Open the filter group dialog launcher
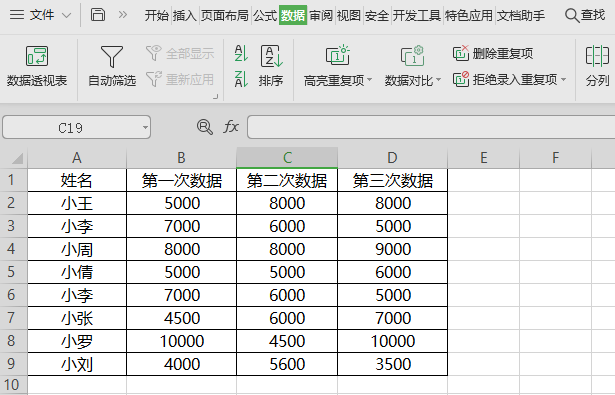 pyautogui.click(x=215, y=96)
